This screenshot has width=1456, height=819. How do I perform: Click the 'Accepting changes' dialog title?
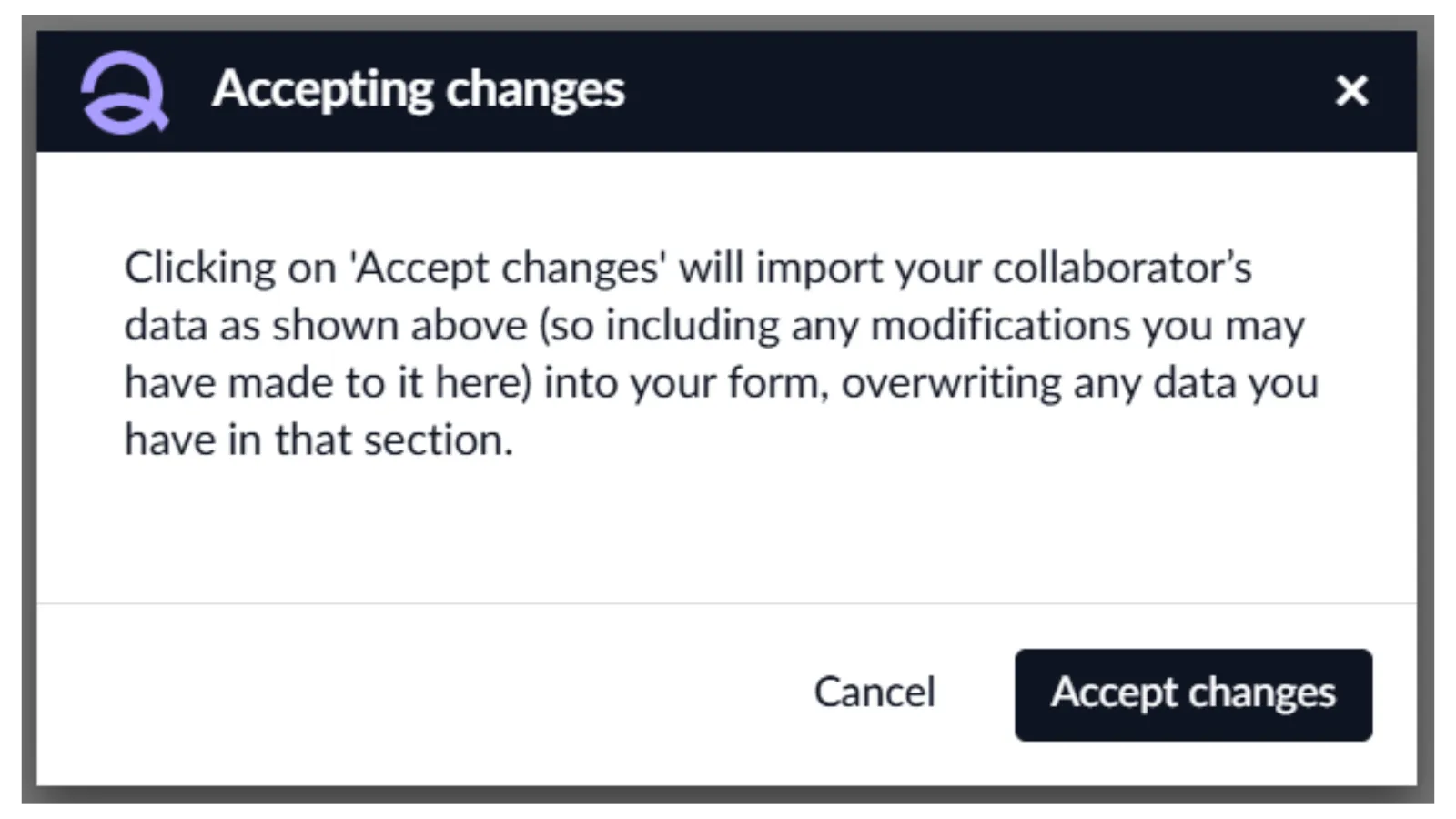418,90
